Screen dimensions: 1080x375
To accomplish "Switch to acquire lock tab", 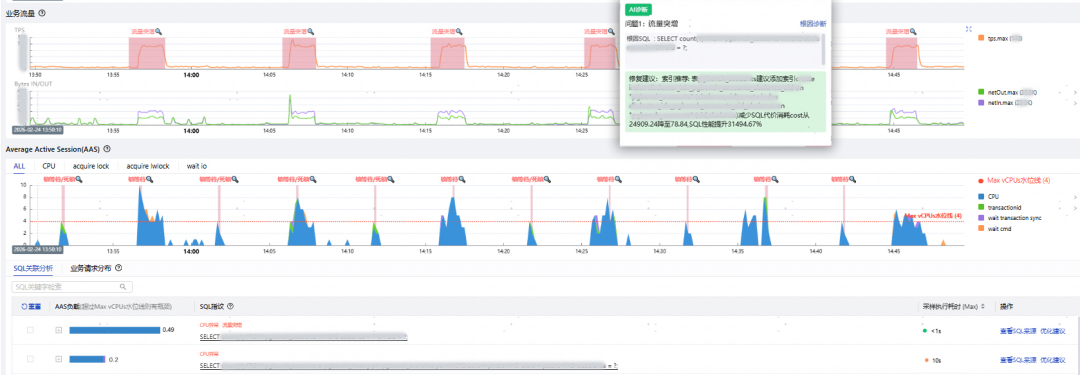I will click(x=91, y=166).
